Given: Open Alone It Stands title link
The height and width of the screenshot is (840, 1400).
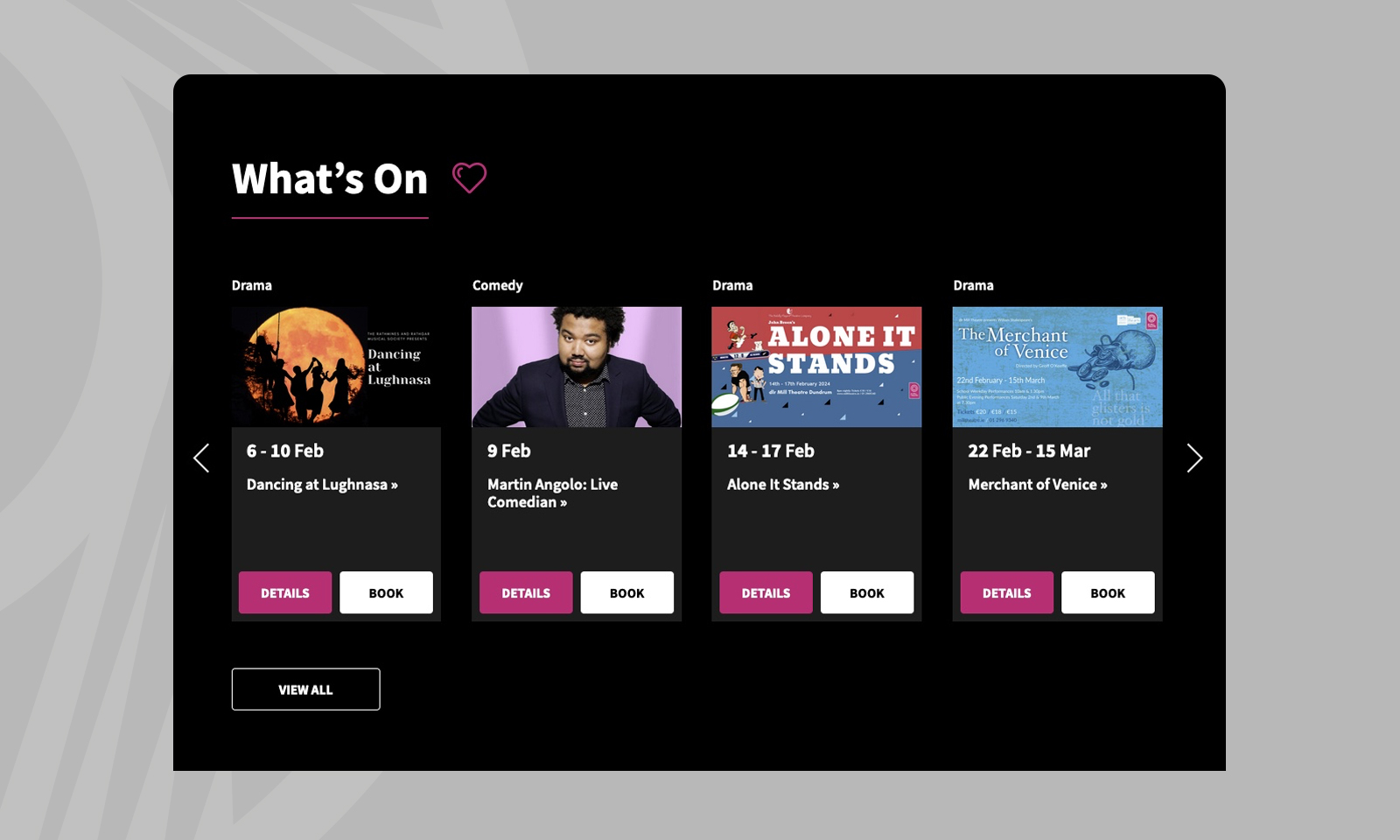Looking at the screenshot, I should click(783, 485).
